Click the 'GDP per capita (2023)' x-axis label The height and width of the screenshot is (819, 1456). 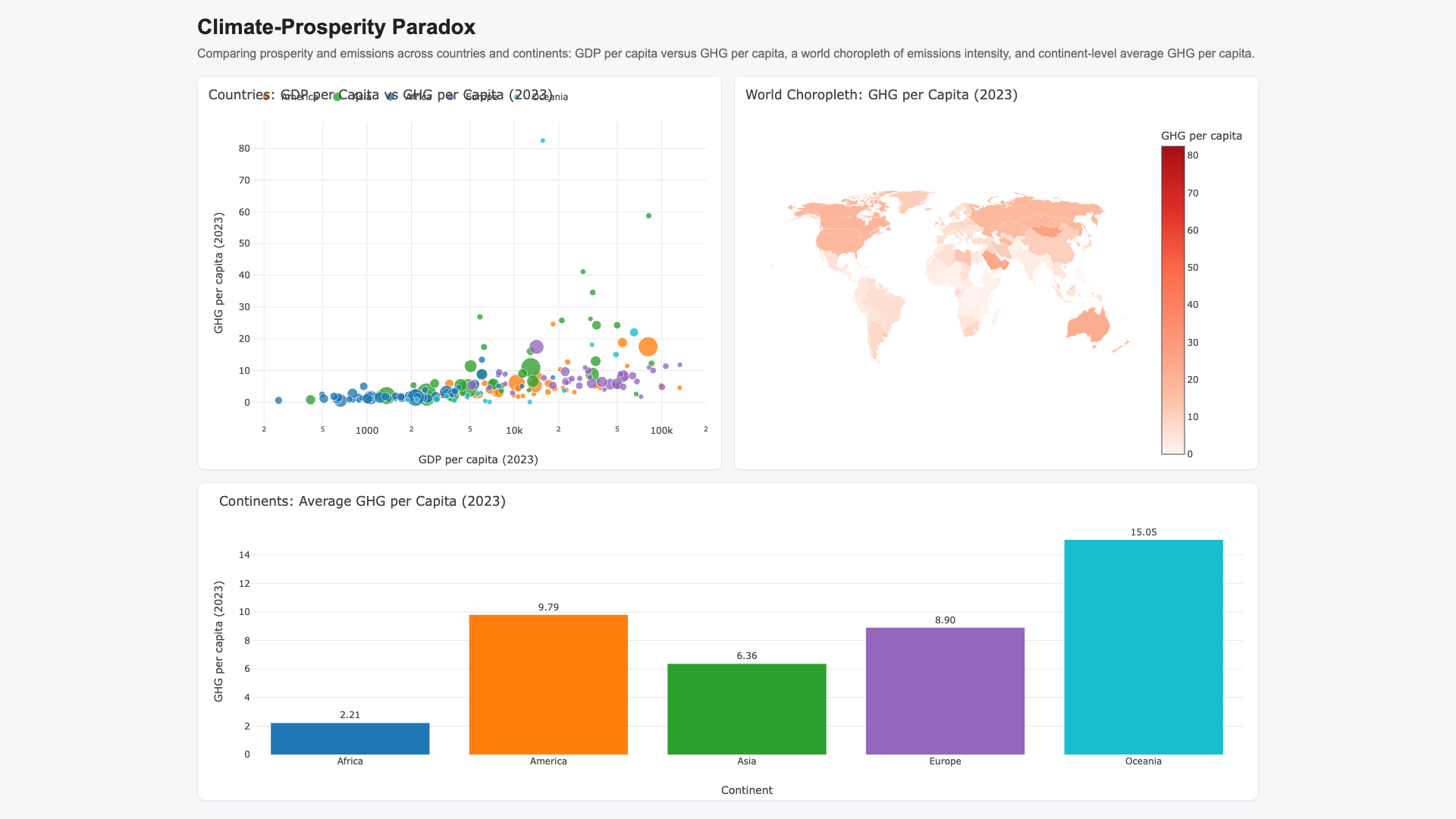479,460
